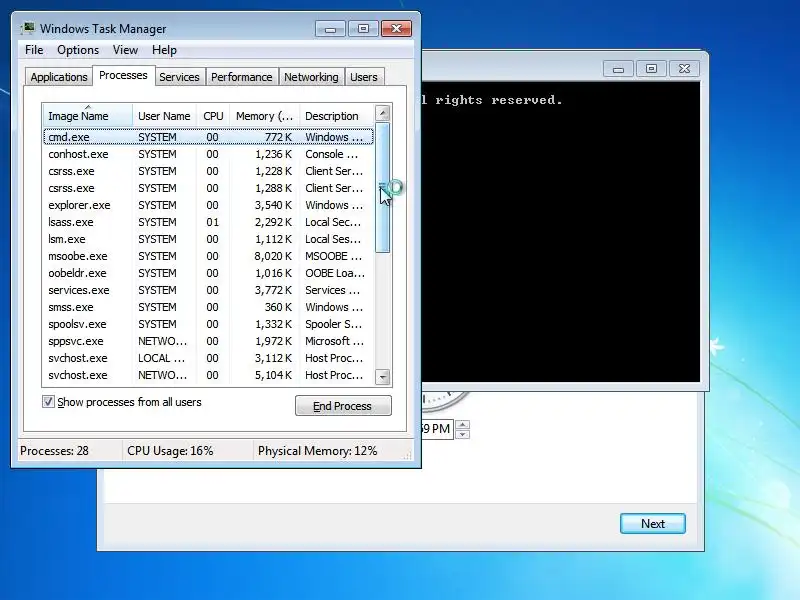Viewport: 800px width, 600px height.
Task: Select the Processes tab
Action: [123, 76]
